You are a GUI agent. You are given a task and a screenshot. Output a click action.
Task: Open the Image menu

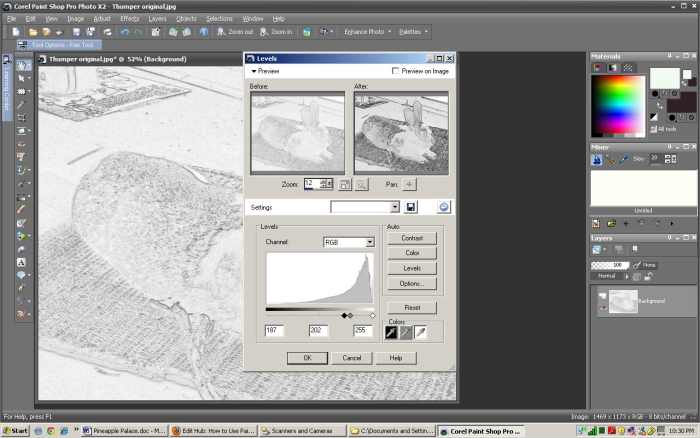coord(75,19)
